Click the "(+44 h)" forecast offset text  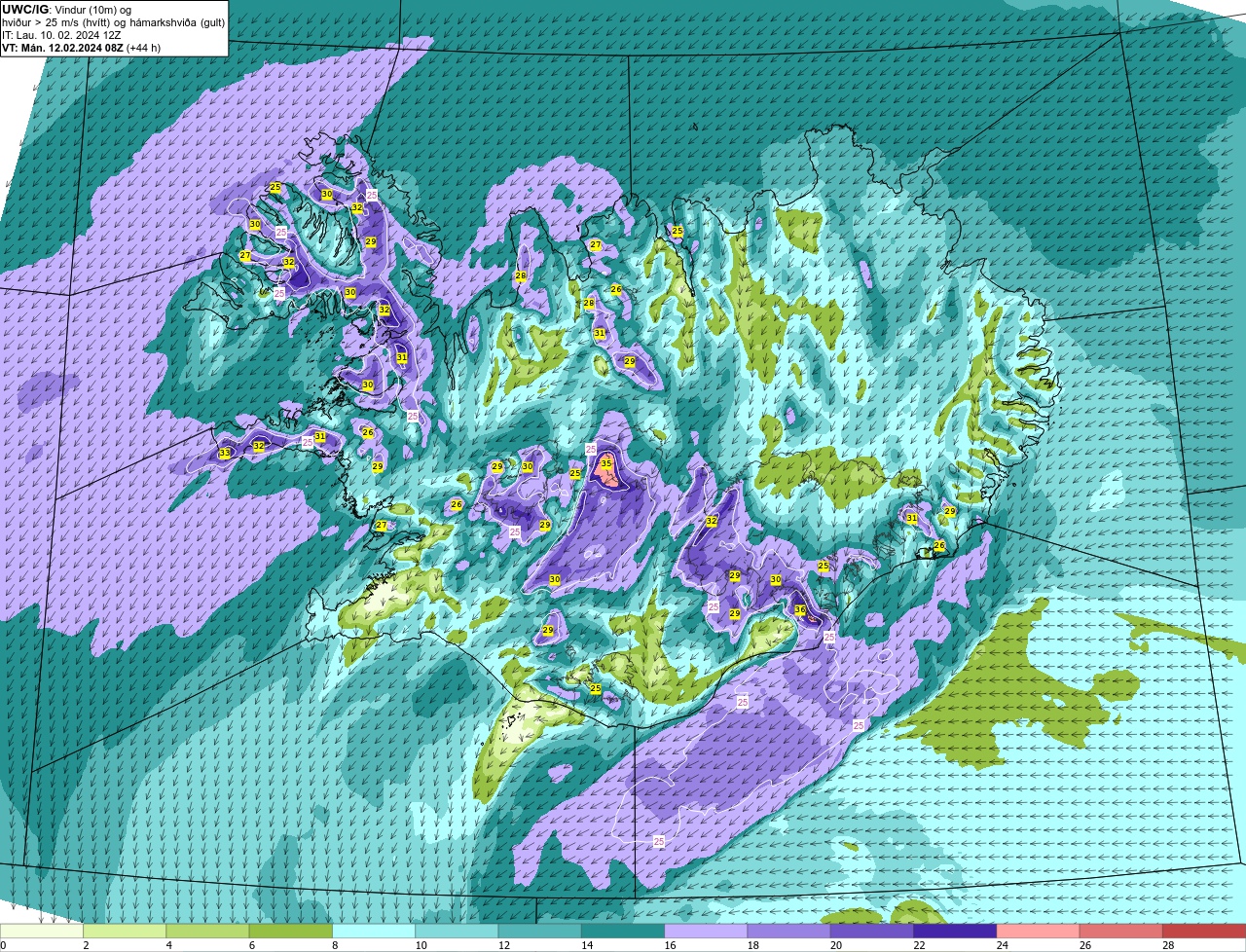(x=144, y=47)
